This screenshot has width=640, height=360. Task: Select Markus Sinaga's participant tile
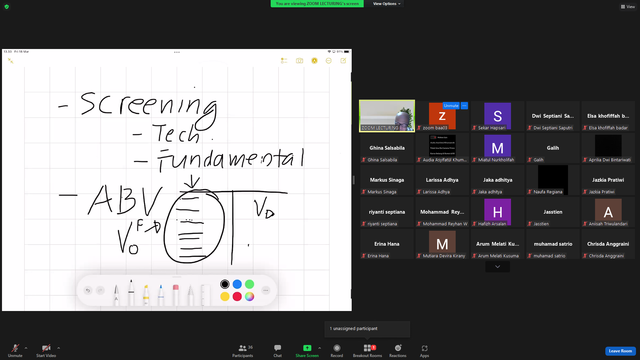click(x=387, y=180)
